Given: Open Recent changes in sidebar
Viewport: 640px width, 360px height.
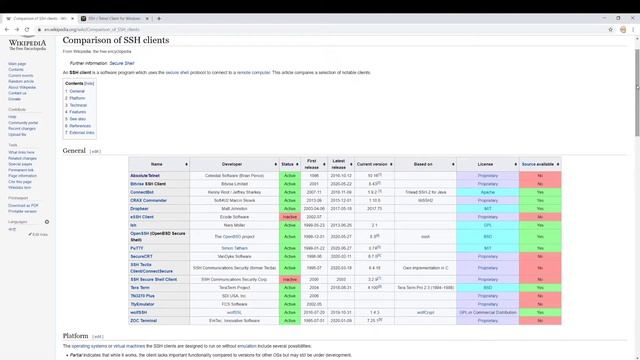Looking at the screenshot, I should coord(22,128).
